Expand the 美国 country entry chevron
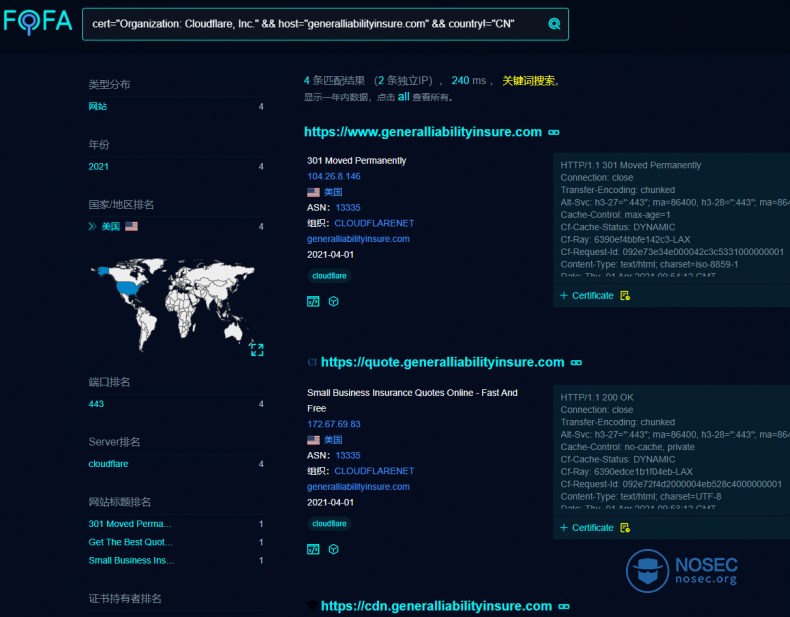Viewport: 790px width, 617px height. 92,227
